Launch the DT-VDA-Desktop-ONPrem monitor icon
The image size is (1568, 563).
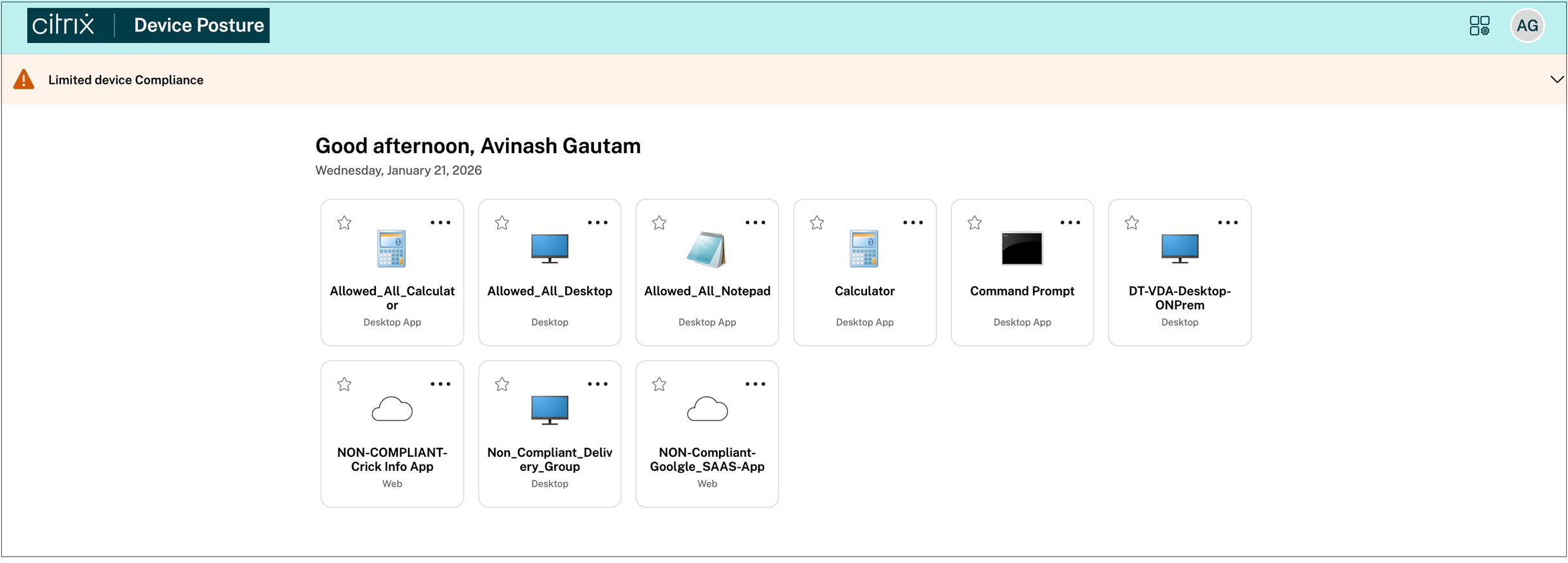click(x=1179, y=249)
